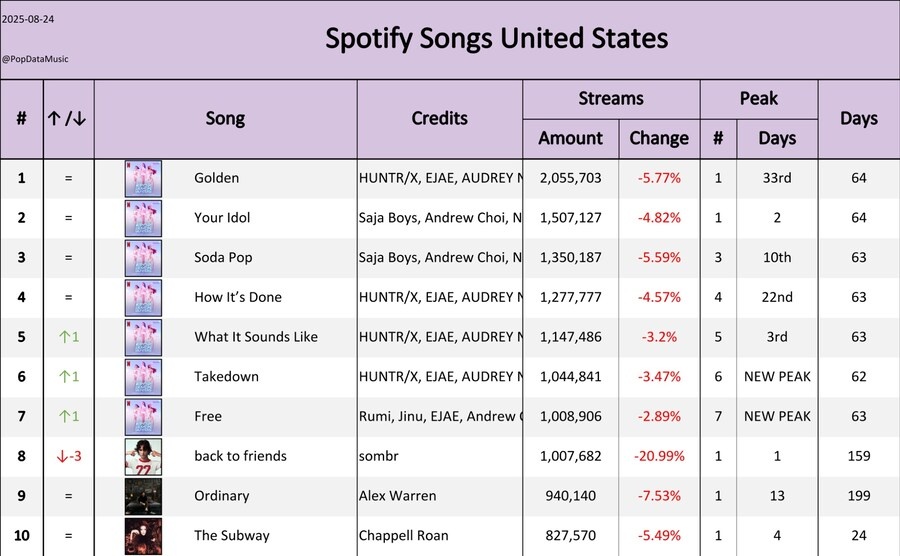Click the @PopDataMusic handle
Viewport: 900px width, 556px height.
(35, 60)
